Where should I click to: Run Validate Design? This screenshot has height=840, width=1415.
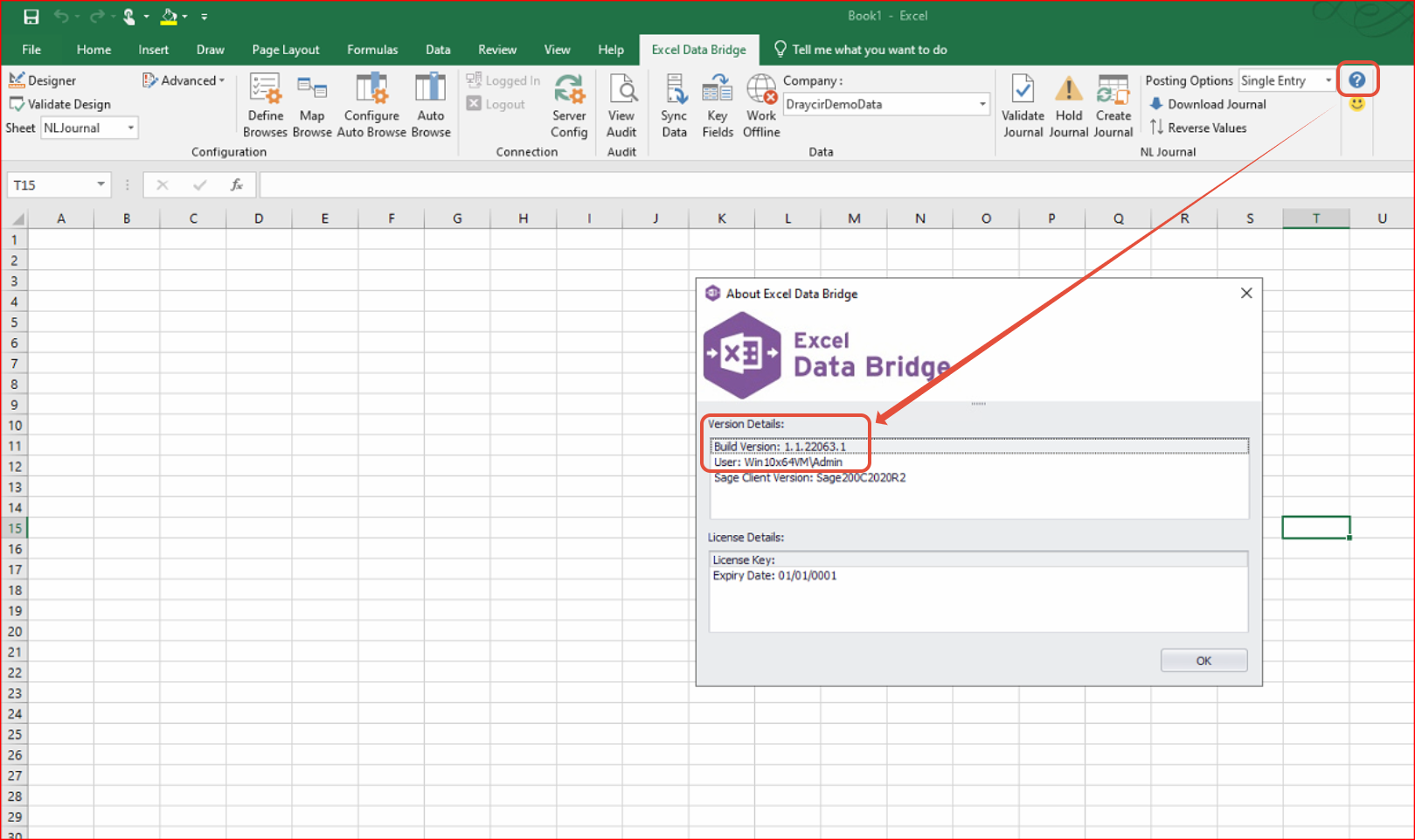coord(60,104)
